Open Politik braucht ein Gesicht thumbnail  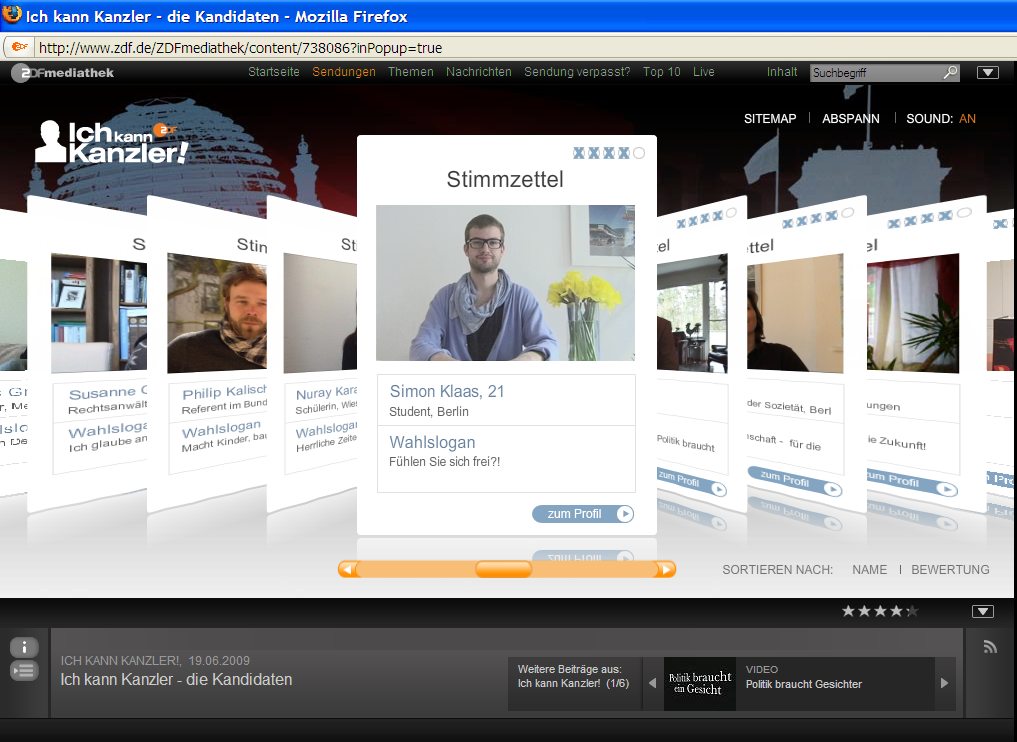pos(700,683)
